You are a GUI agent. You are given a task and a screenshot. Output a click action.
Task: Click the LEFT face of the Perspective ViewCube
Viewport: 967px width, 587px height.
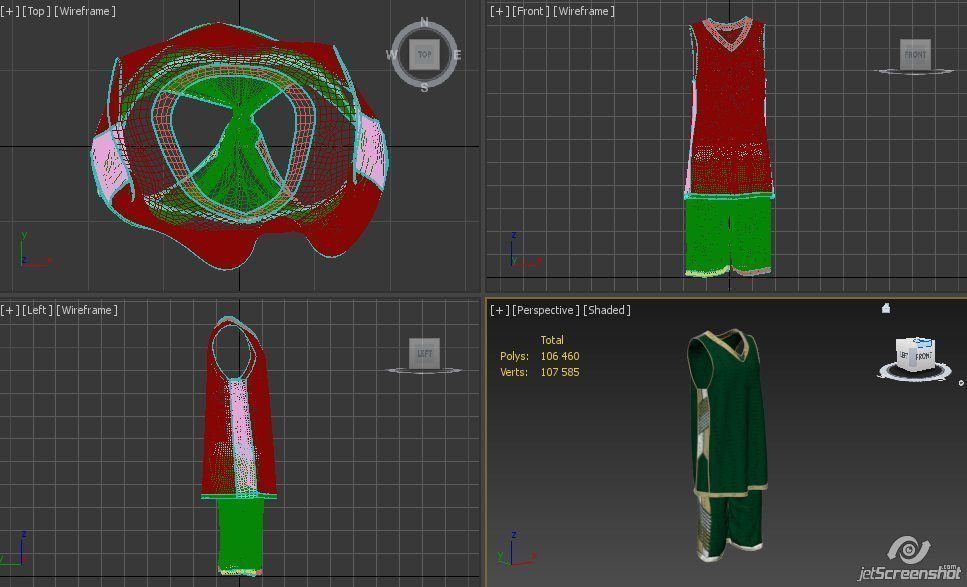click(904, 356)
